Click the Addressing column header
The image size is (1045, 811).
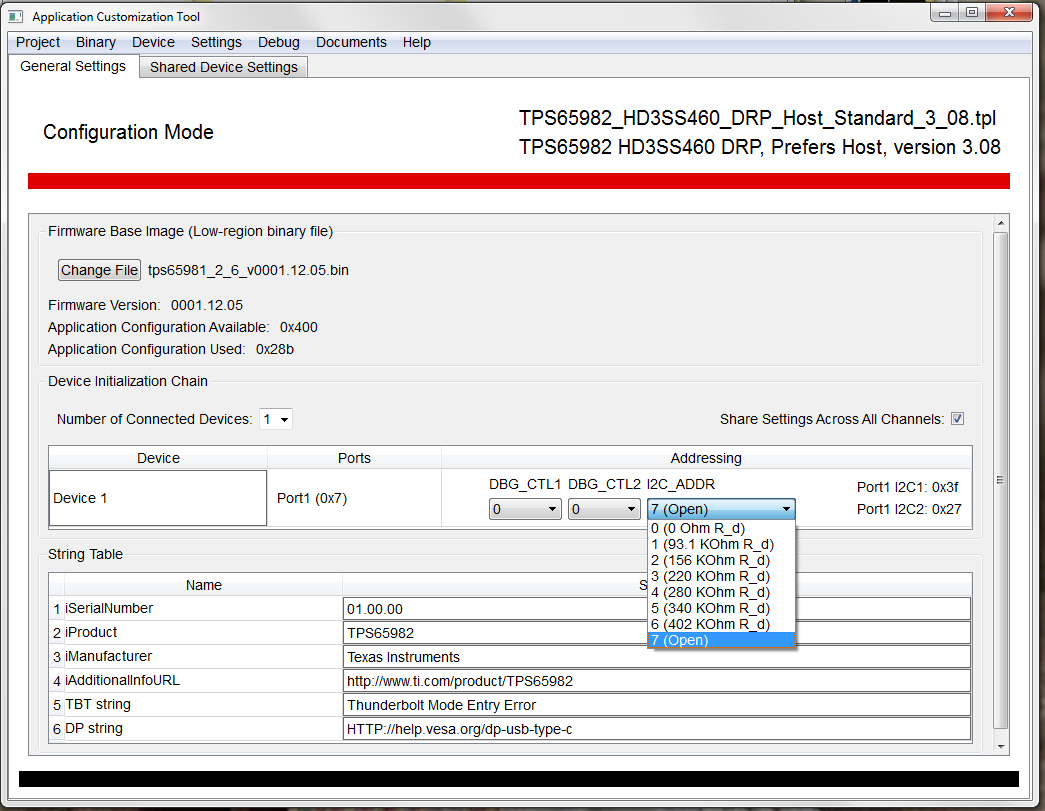point(706,458)
